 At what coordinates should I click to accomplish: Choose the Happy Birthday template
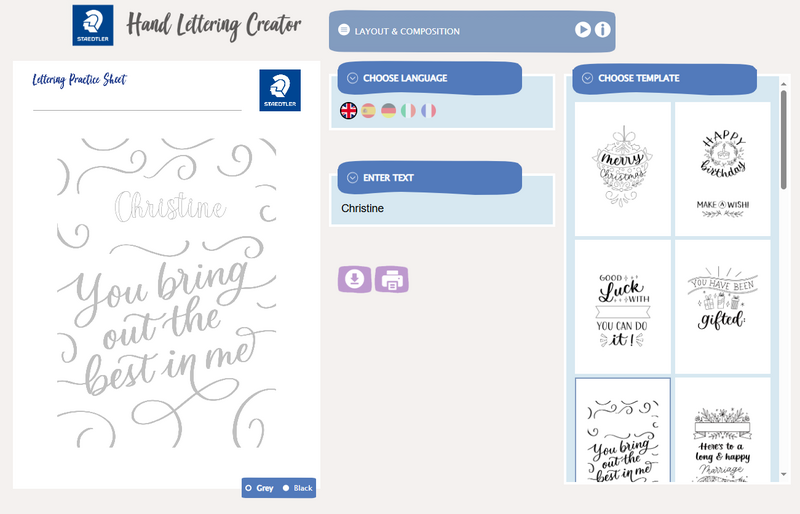(722, 169)
